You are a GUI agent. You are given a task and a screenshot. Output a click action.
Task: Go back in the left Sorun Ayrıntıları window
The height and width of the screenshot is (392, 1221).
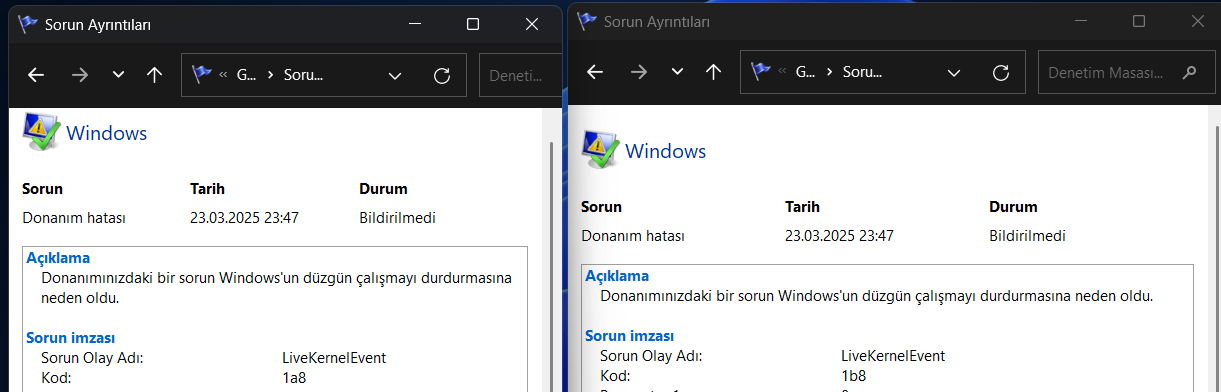click(x=36, y=75)
